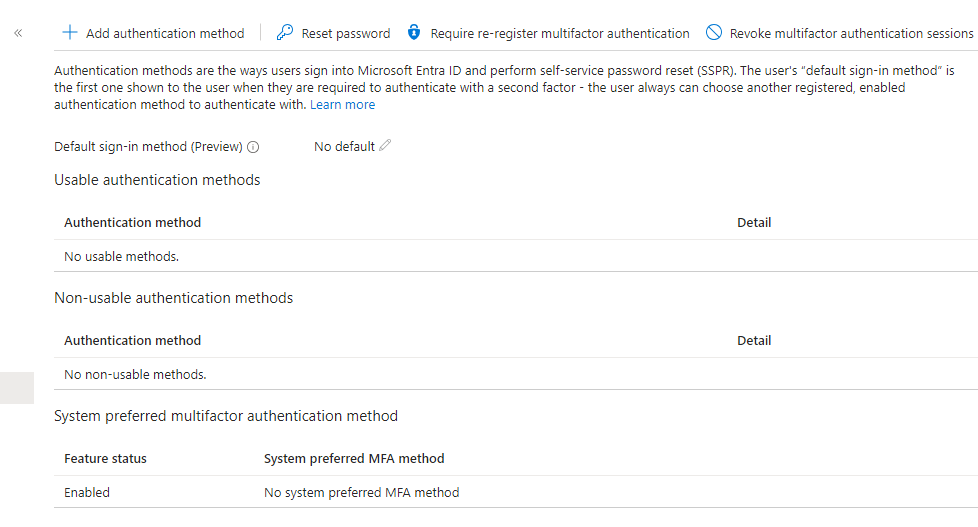Click the revoke circle-slash icon

[x=714, y=32]
